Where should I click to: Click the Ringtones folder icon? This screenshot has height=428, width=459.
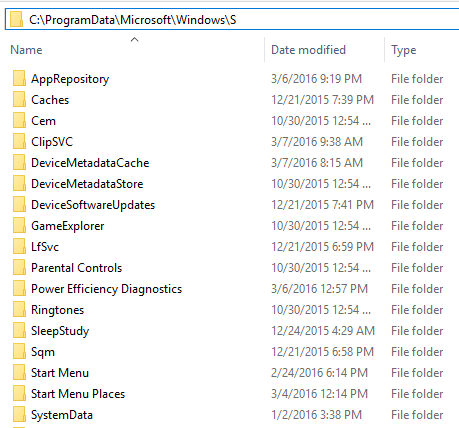[19, 310]
